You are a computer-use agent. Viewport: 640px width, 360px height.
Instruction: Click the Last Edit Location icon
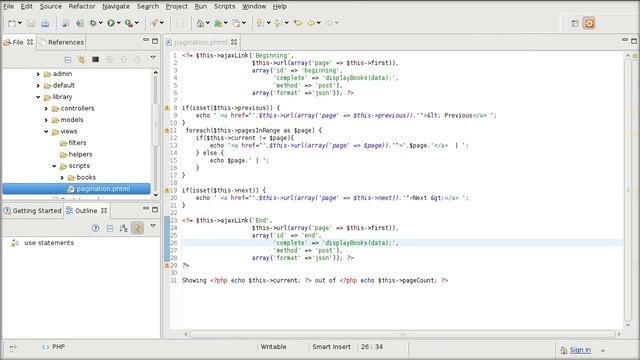tap(298, 23)
